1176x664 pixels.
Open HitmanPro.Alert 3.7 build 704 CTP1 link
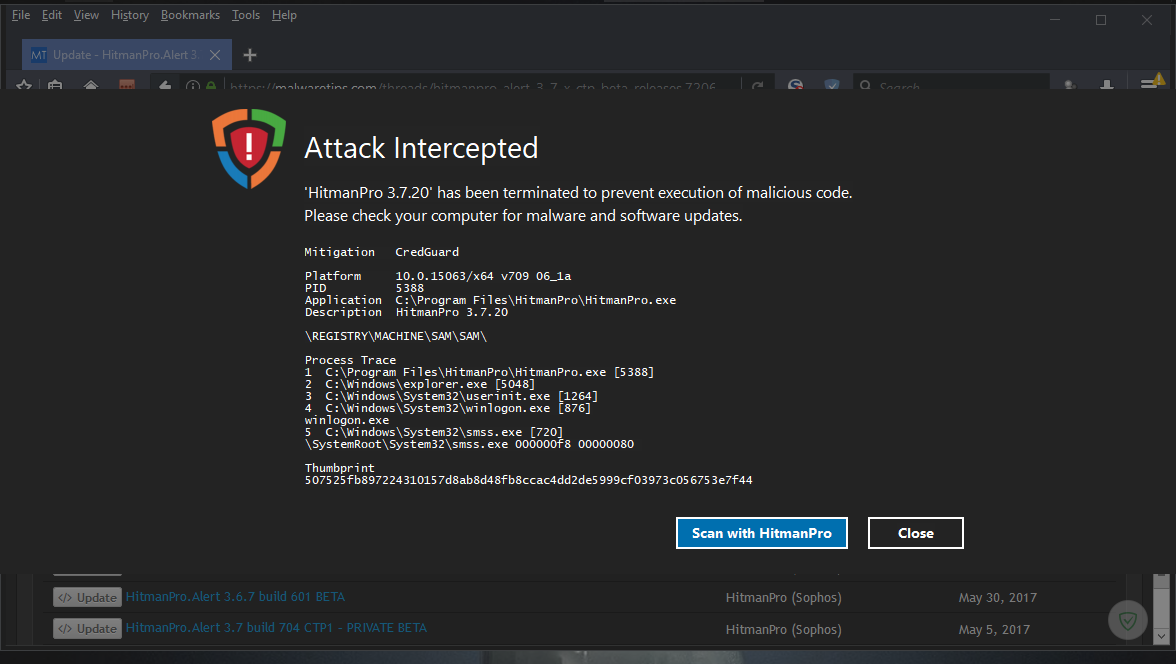[276, 628]
